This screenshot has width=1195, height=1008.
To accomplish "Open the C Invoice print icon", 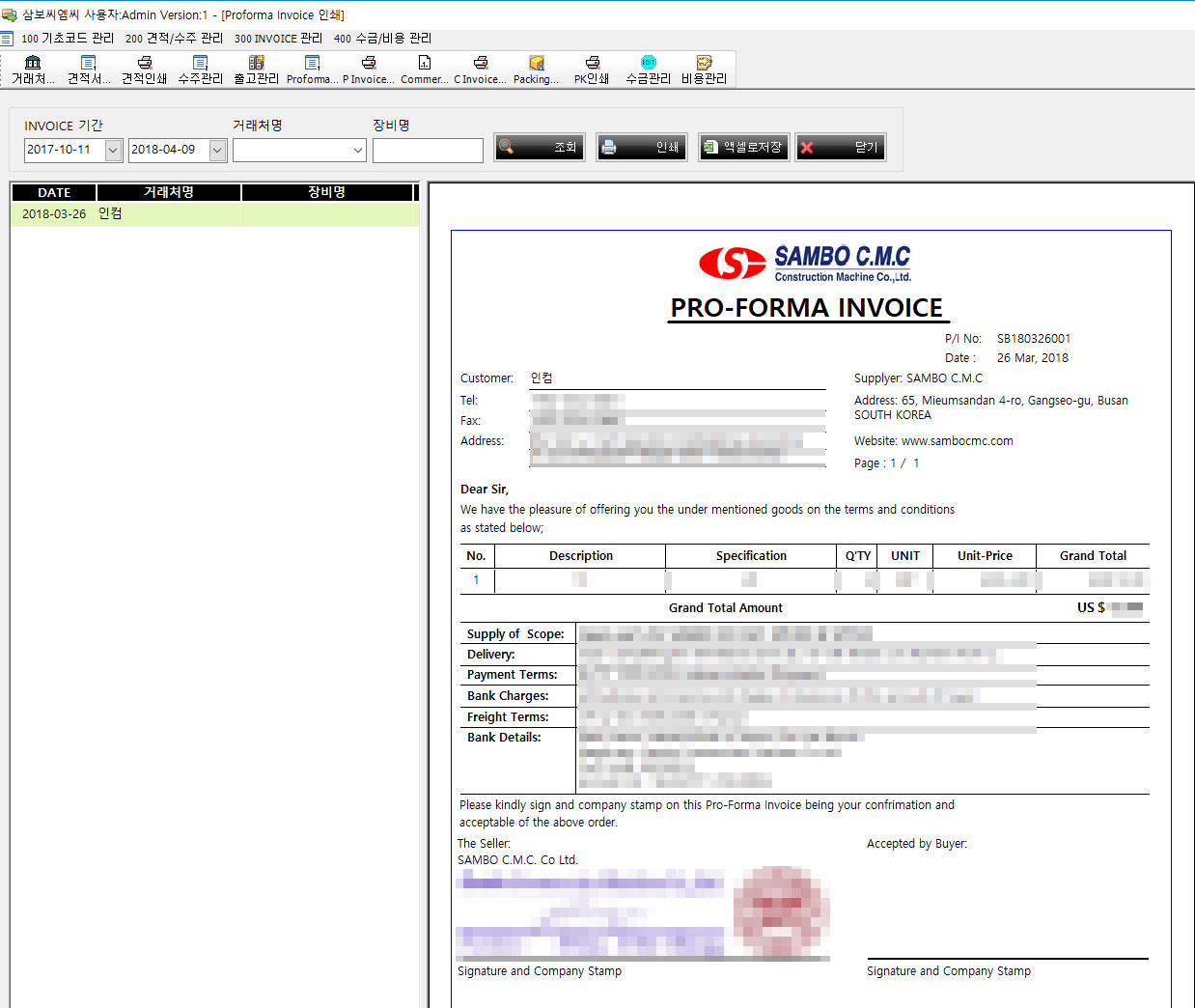I will [x=481, y=70].
